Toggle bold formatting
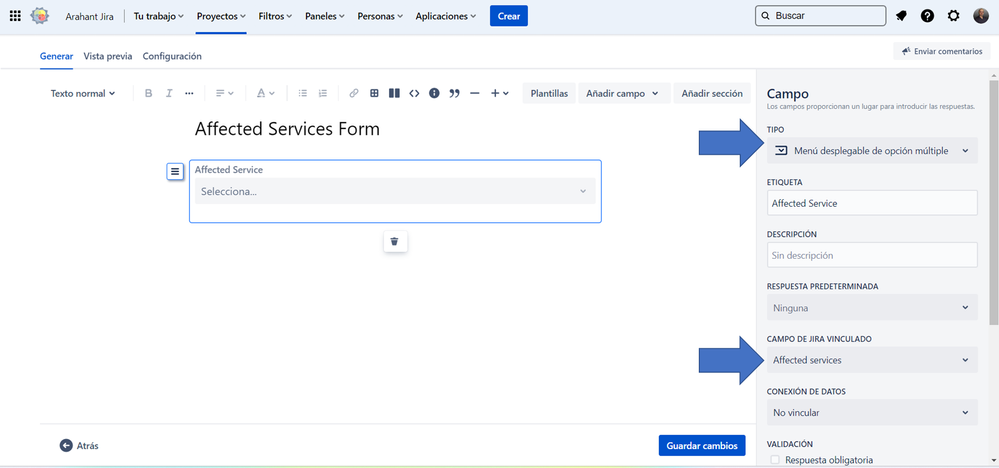 click(x=148, y=93)
